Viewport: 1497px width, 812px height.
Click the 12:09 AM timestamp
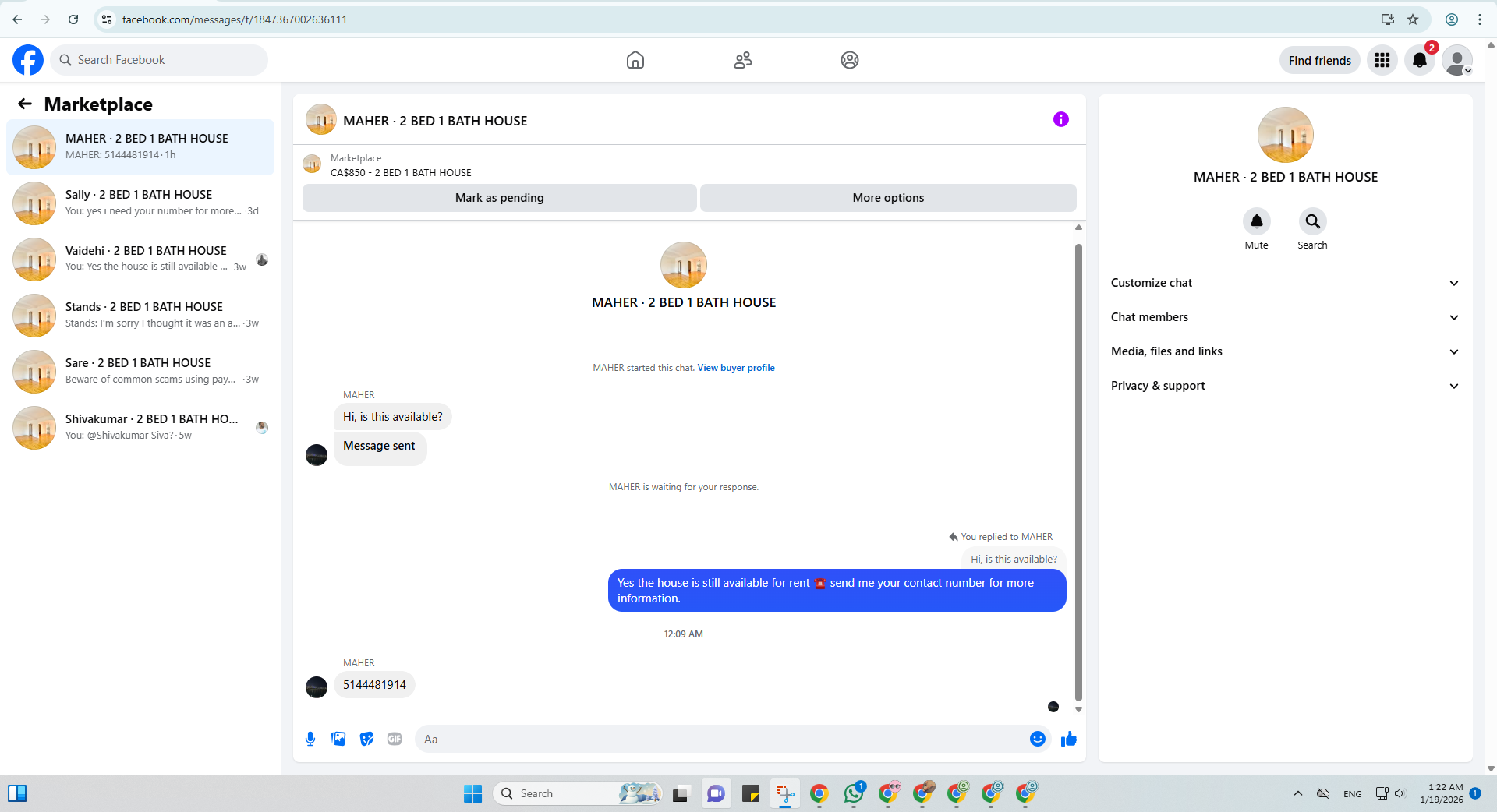(684, 634)
